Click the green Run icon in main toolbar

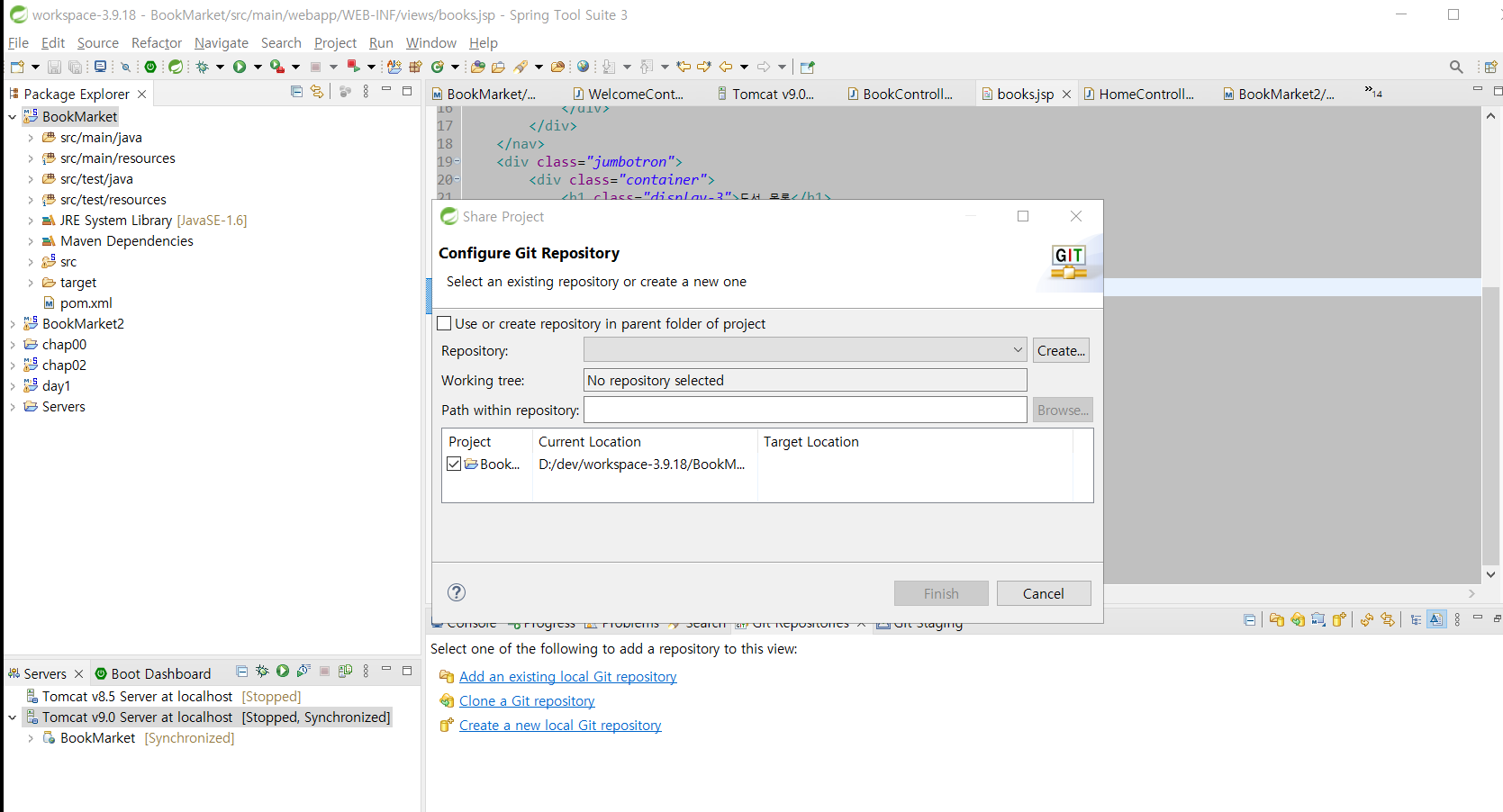pos(240,67)
